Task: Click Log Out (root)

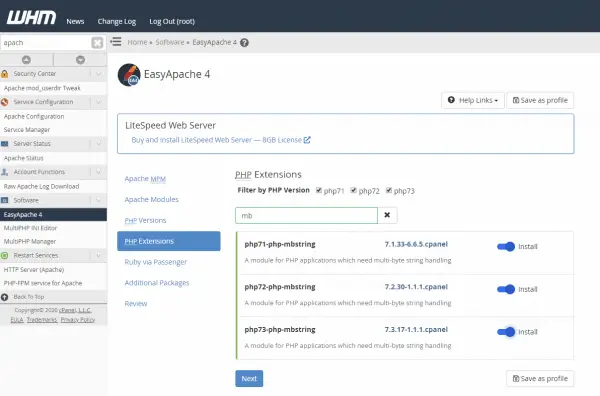Action: 172,21
